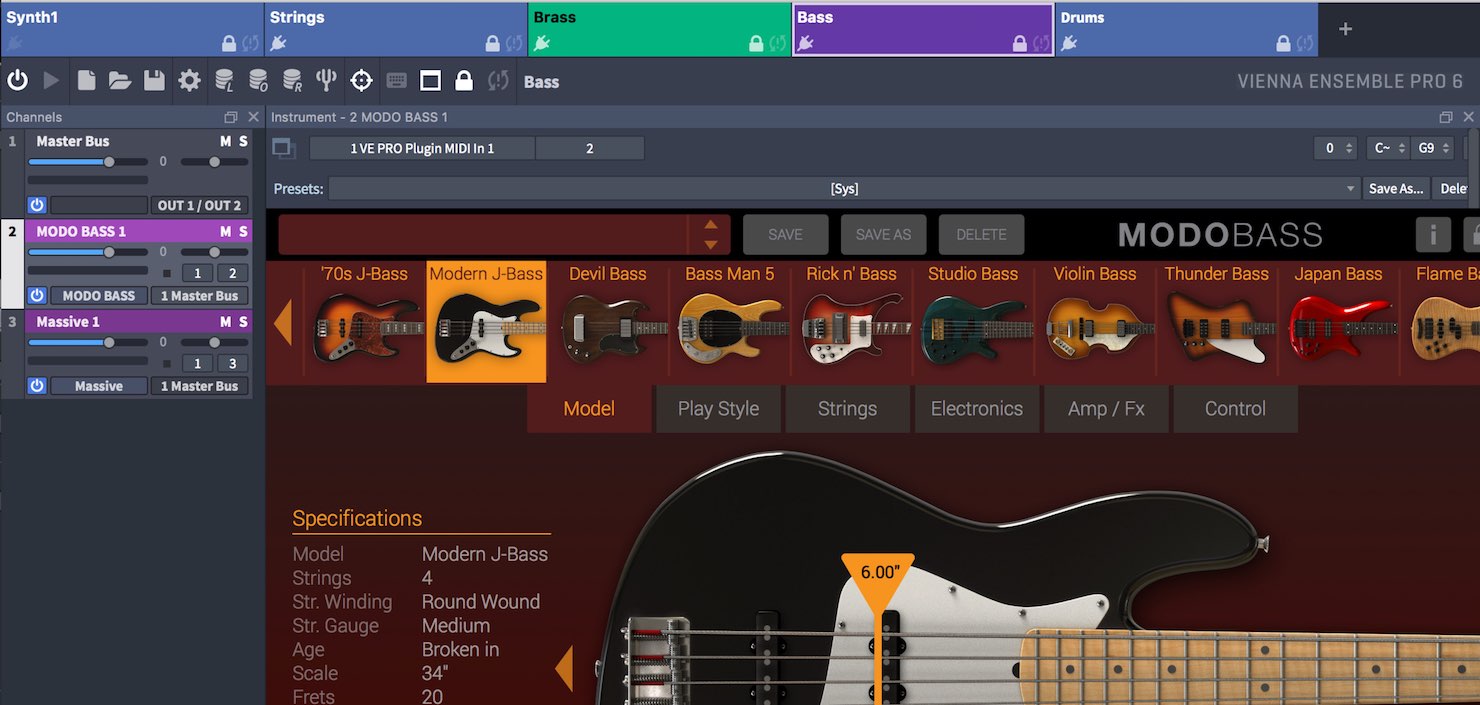The width and height of the screenshot is (1480, 705).
Task: Open the MODO BASS plugin slot button
Action: pos(99,296)
